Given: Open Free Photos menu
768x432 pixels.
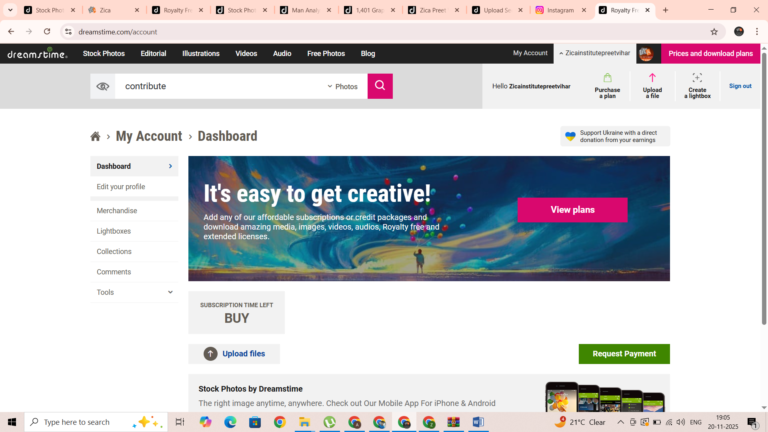Looking at the screenshot, I should click(x=326, y=53).
